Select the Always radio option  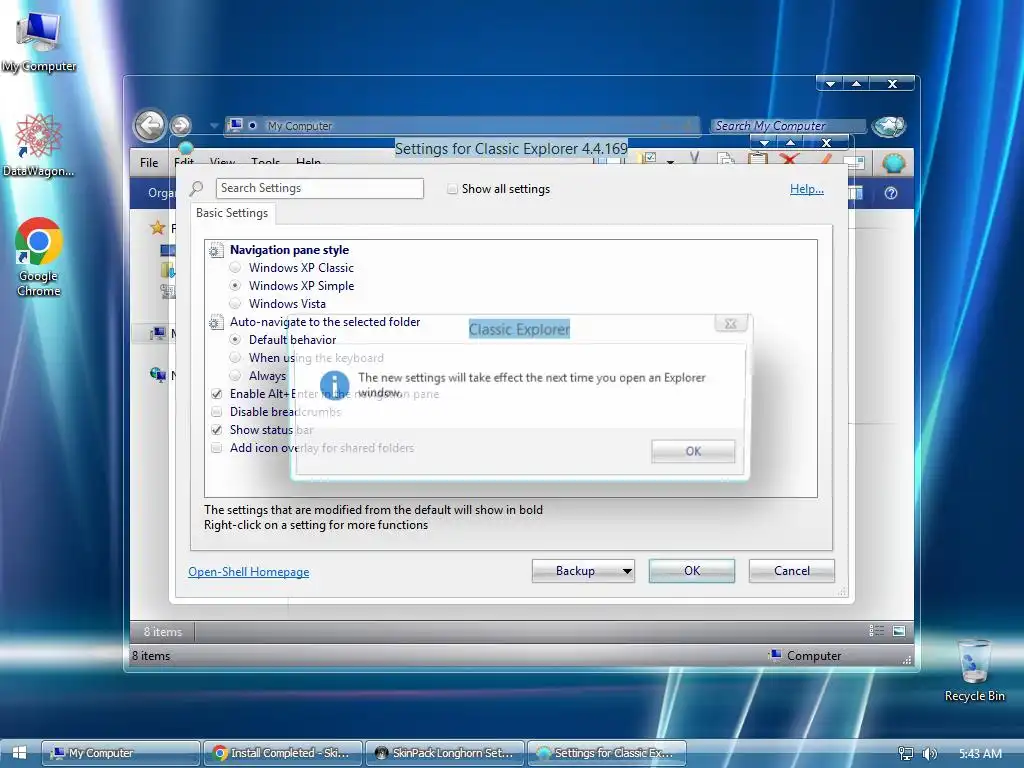[x=235, y=376]
